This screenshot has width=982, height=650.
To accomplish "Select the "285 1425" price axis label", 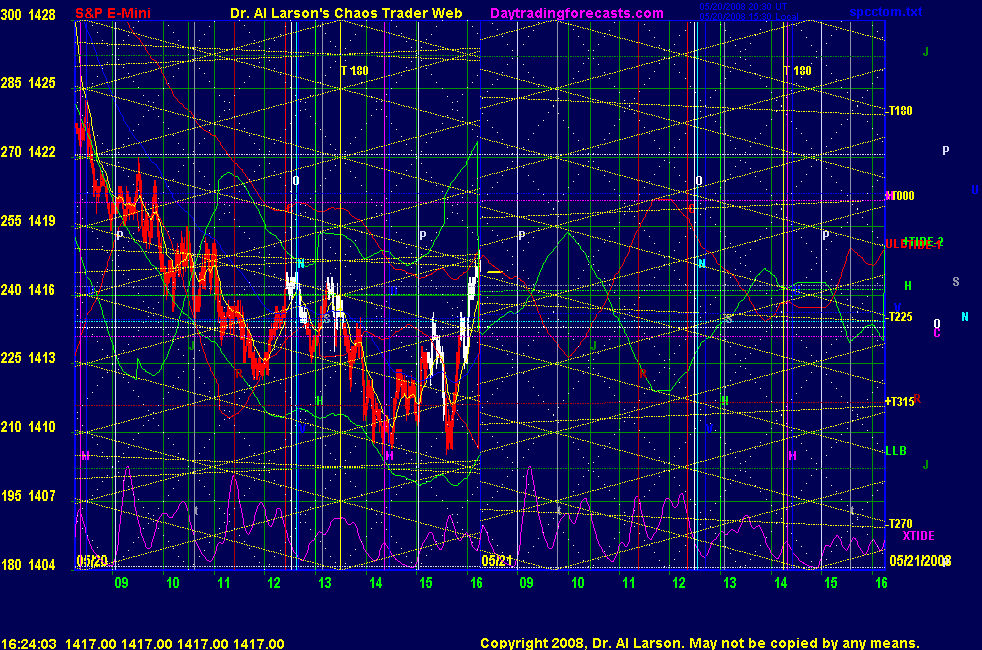I will coord(28,83).
